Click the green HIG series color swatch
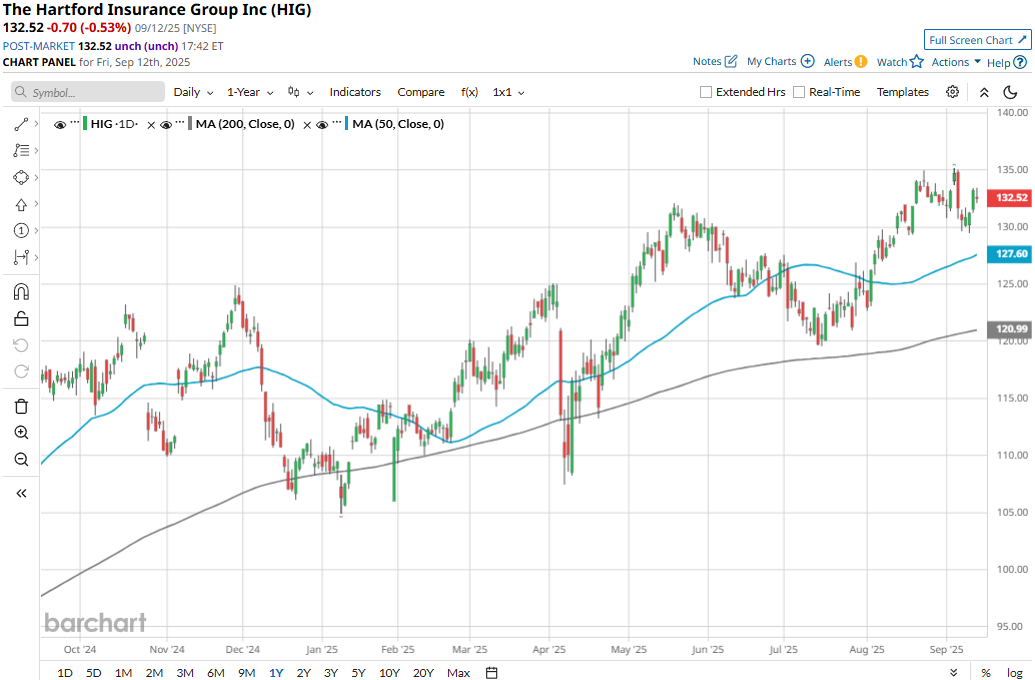Viewport: 1035px width, 680px height. pos(85,123)
